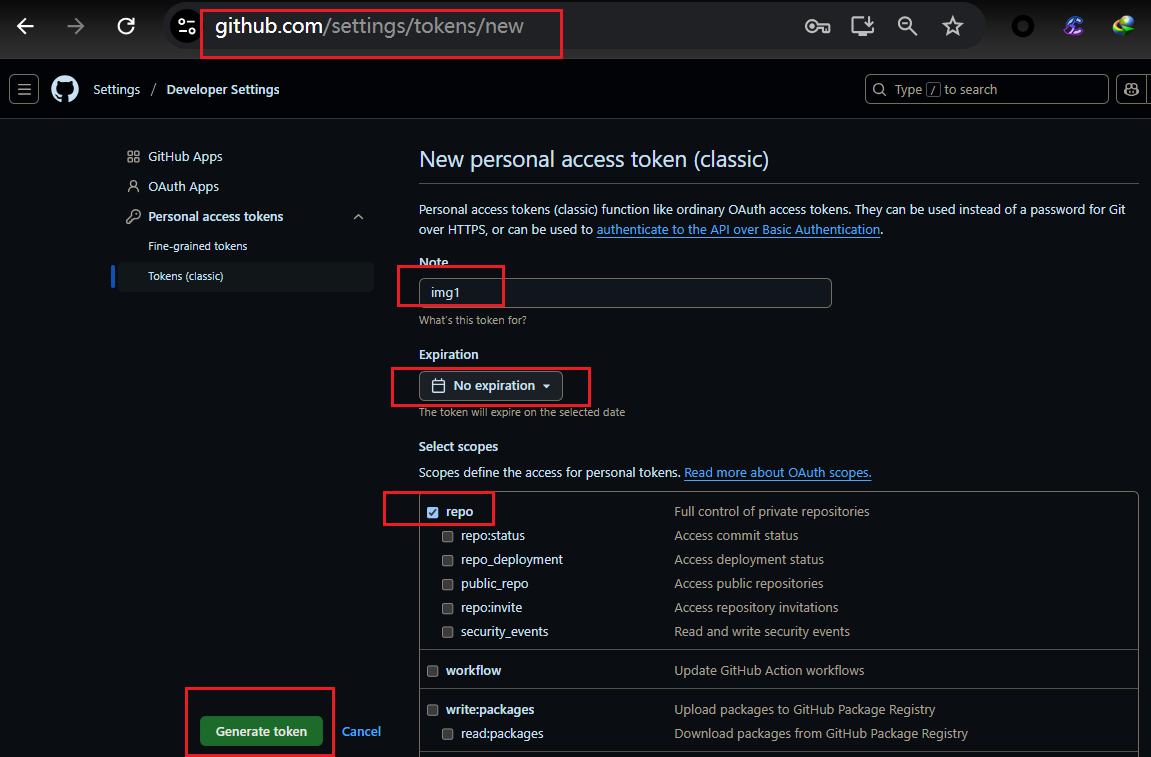This screenshot has height=757, width=1151.
Task: Click the password key icon in address bar
Action: 817,26
